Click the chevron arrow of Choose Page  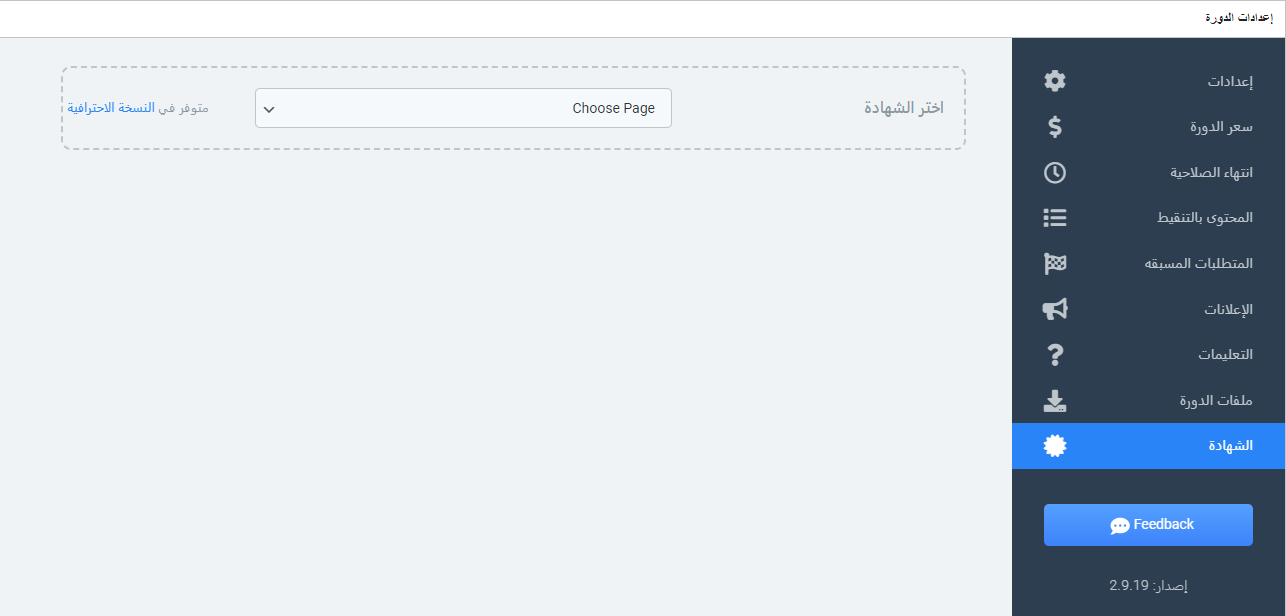269,109
